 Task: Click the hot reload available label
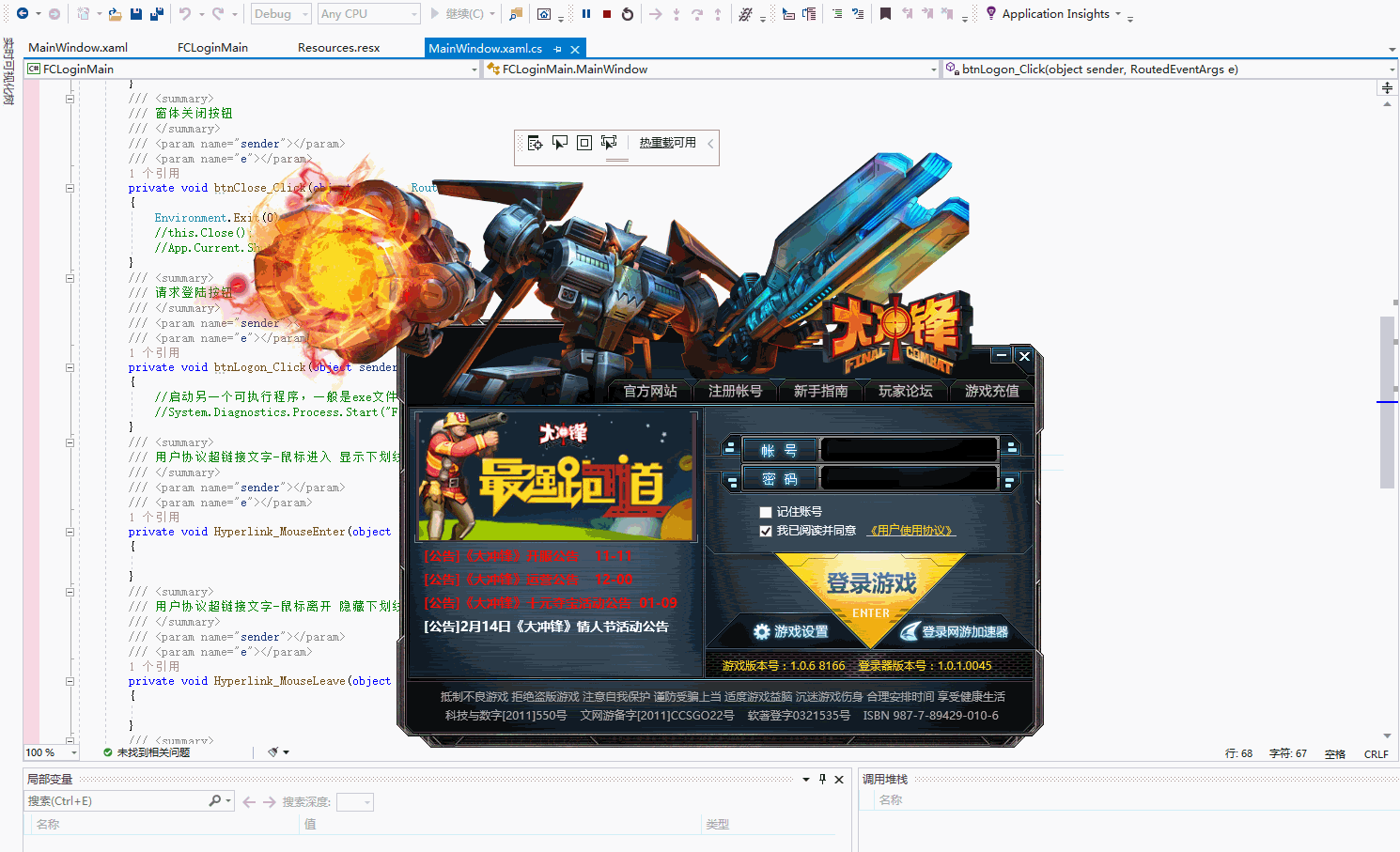point(668,143)
